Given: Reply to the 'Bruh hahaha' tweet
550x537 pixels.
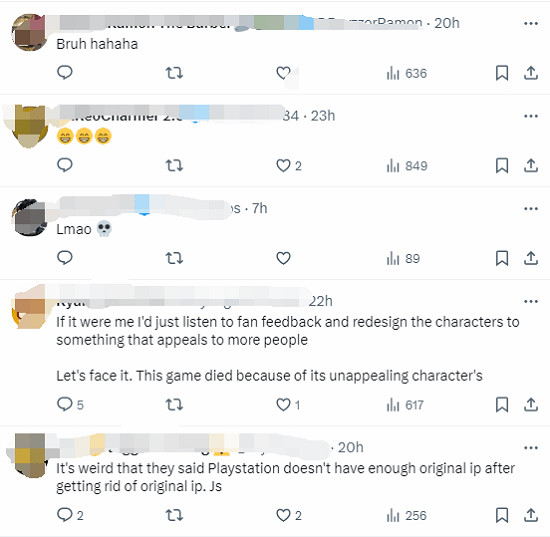Looking at the screenshot, I should (x=65, y=73).
